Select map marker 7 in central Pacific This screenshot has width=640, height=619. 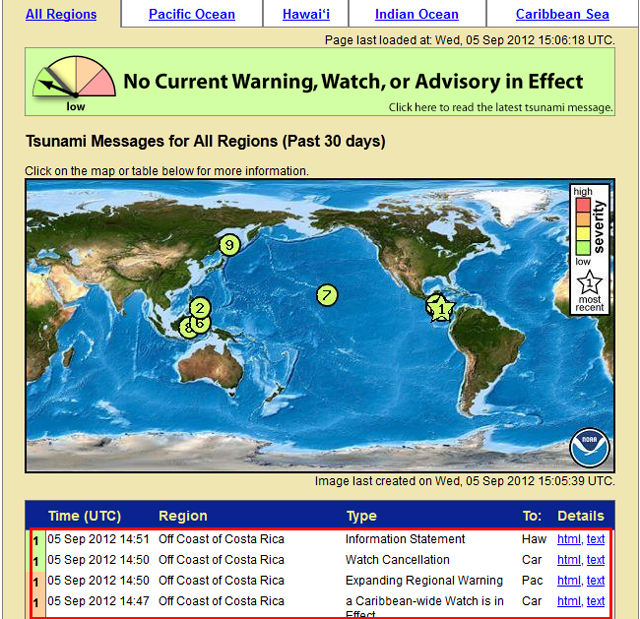(326, 295)
